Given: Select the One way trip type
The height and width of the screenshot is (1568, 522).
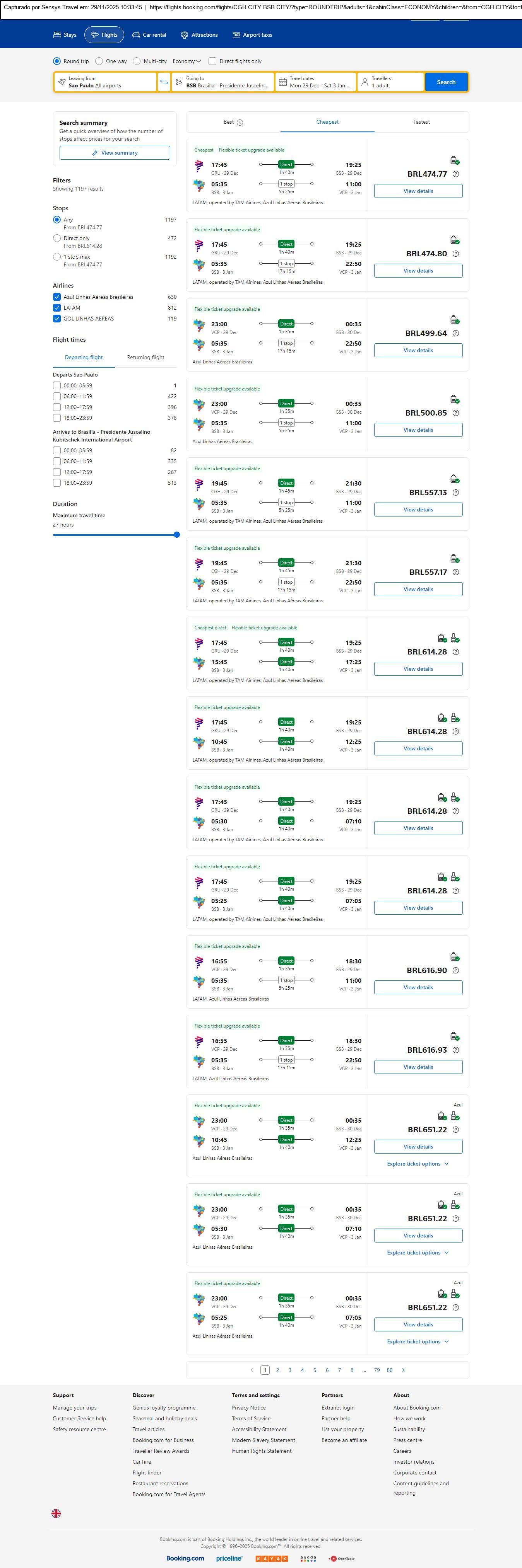Looking at the screenshot, I should (99, 61).
